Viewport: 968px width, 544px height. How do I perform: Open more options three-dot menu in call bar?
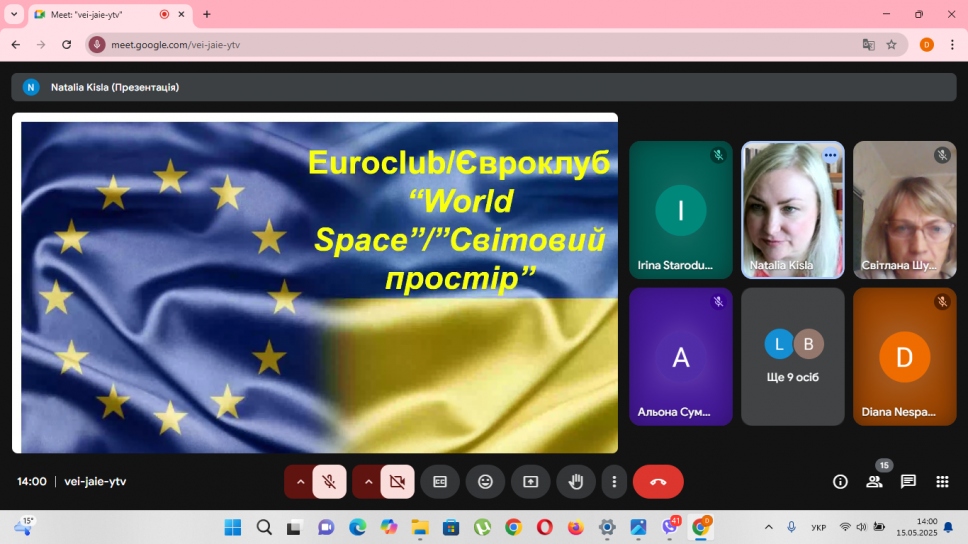[x=614, y=482]
